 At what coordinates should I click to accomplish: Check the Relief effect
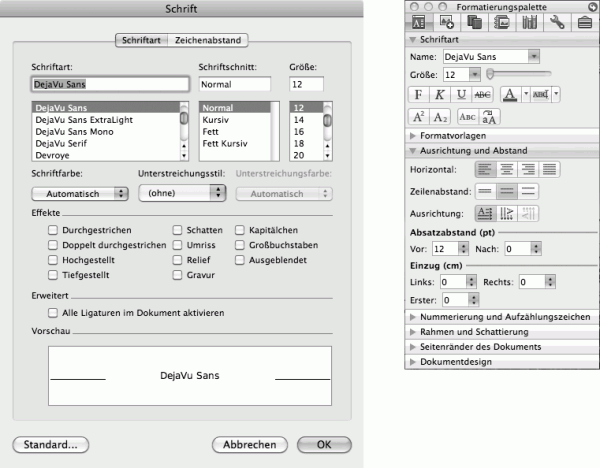click(177, 260)
